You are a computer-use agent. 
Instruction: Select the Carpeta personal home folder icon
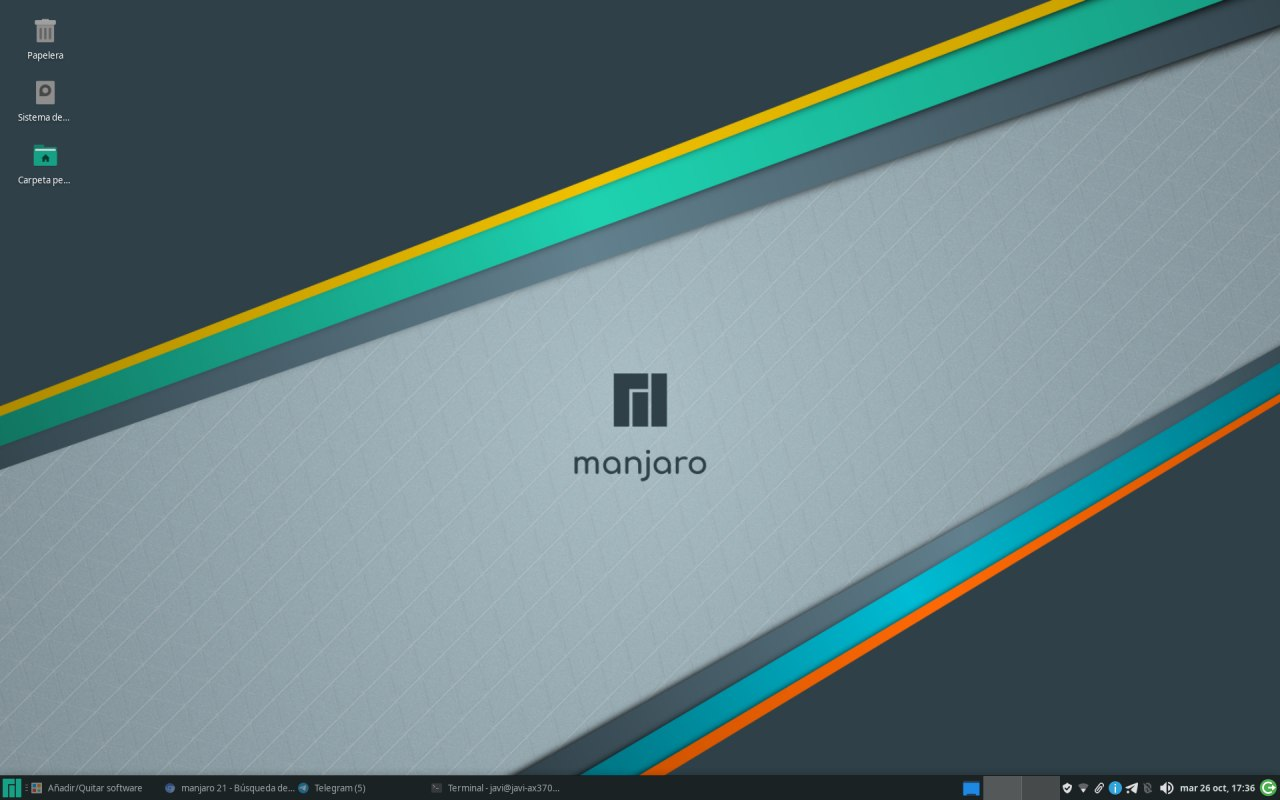click(45, 164)
